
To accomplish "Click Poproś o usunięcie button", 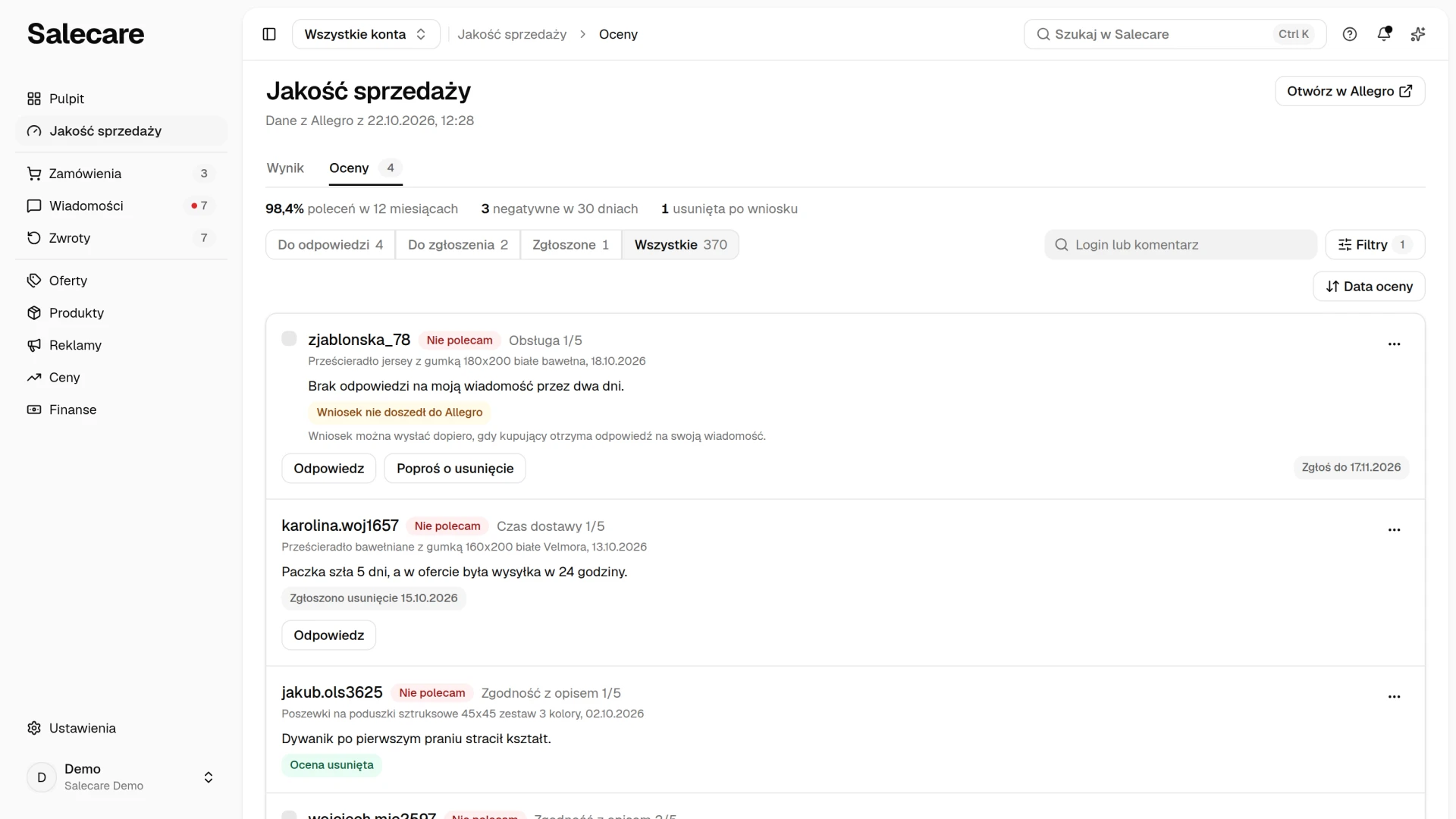I will pyautogui.click(x=455, y=469).
